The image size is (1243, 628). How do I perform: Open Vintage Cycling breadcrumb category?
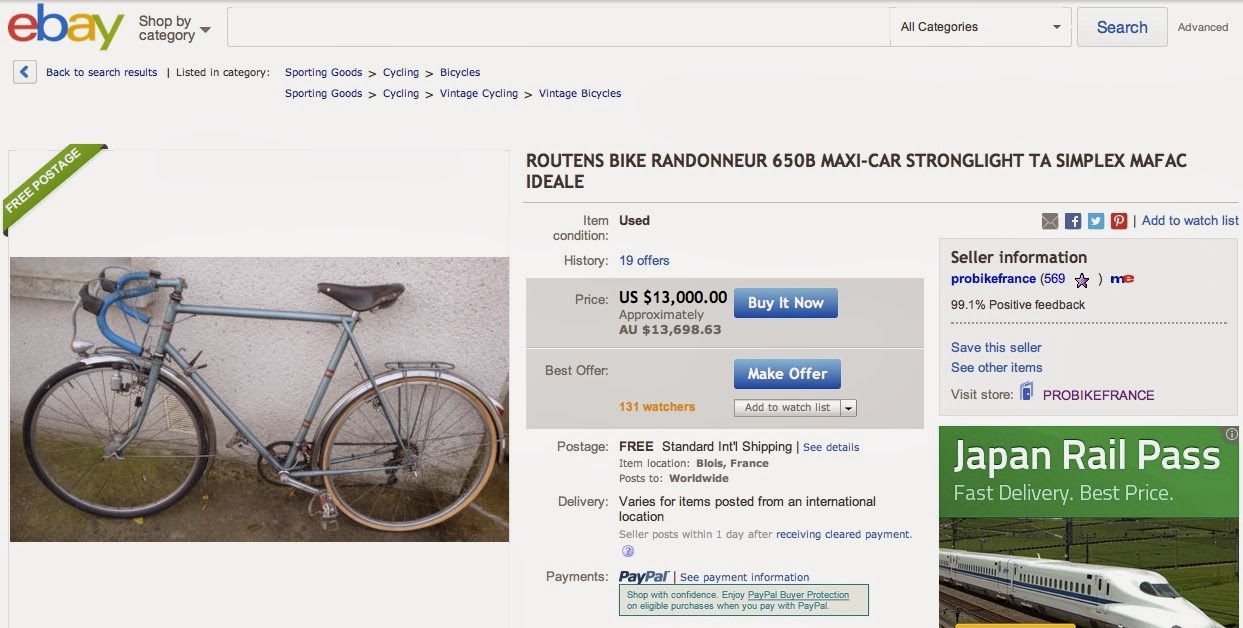479,94
